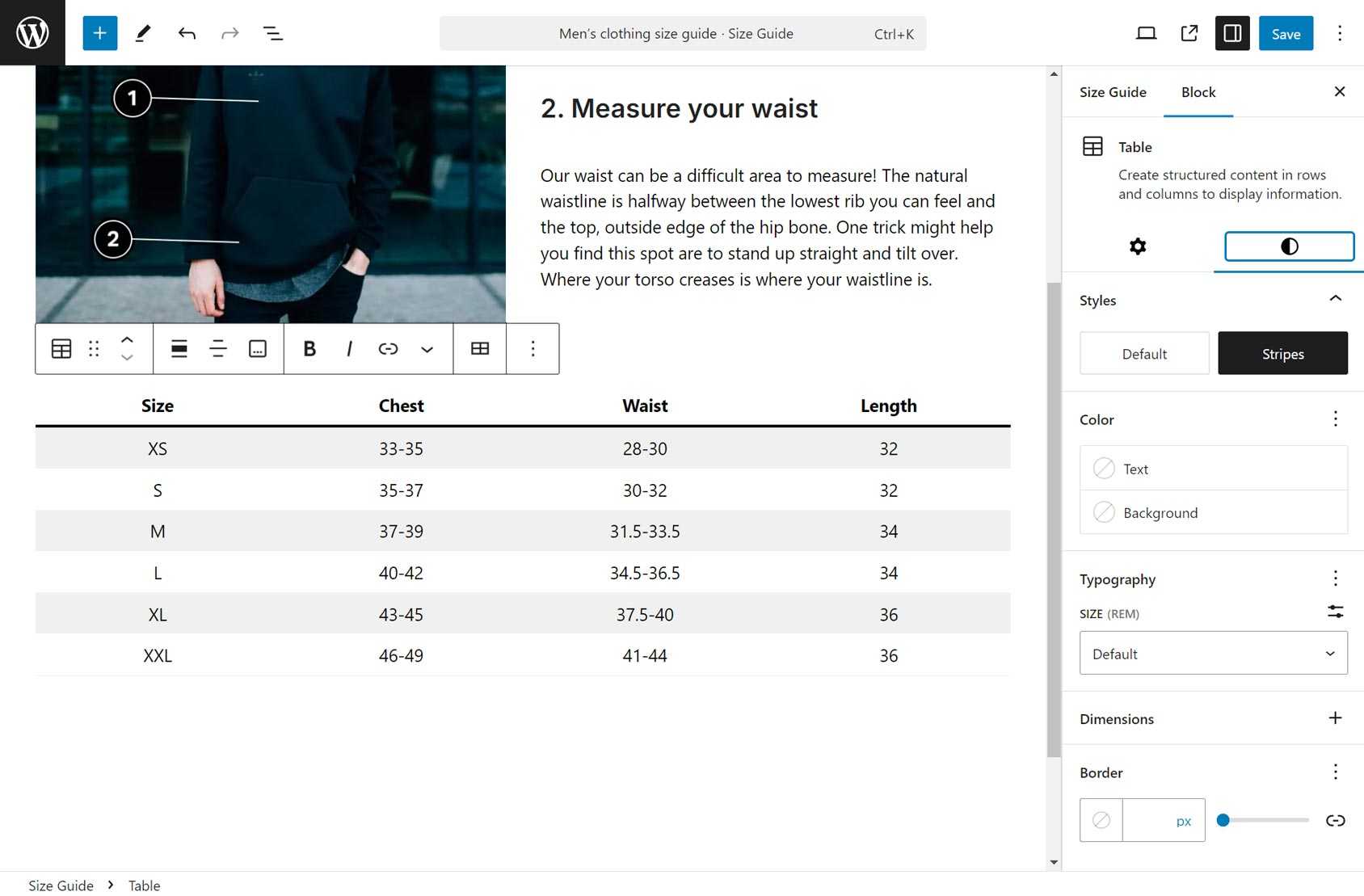
Task: Toggle custom font size input
Action: [x=1336, y=612]
